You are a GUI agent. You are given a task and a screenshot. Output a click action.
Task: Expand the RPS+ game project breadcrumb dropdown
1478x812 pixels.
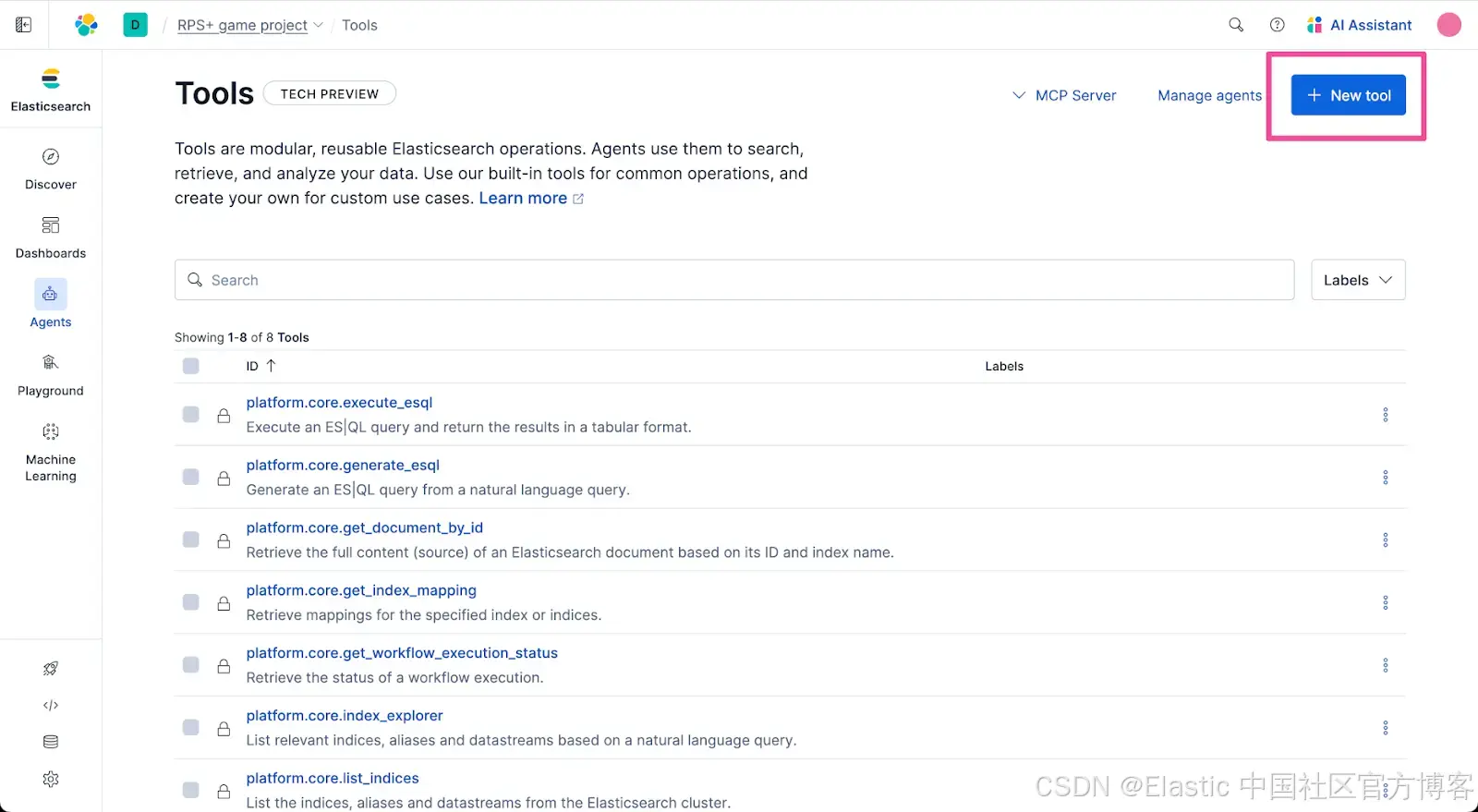click(x=250, y=25)
